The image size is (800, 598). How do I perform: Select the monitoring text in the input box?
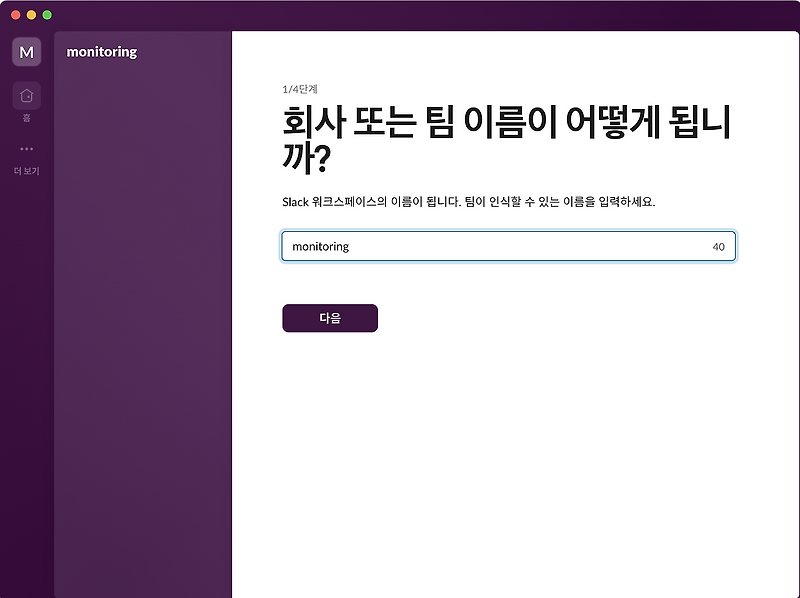[x=318, y=245]
